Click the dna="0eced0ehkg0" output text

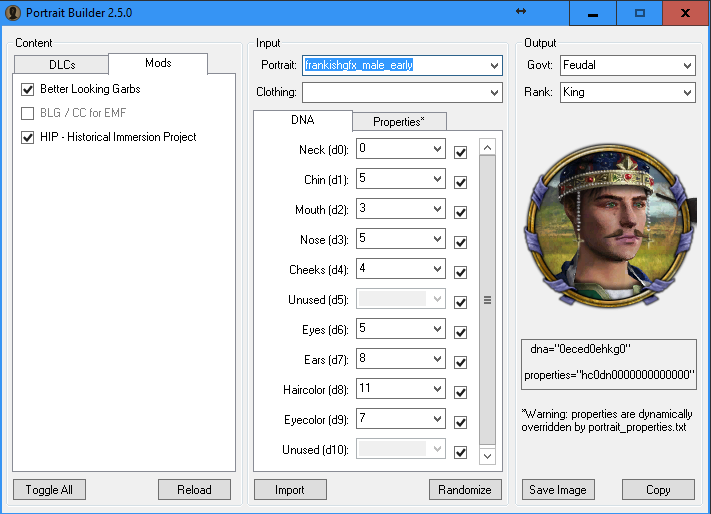point(580,349)
